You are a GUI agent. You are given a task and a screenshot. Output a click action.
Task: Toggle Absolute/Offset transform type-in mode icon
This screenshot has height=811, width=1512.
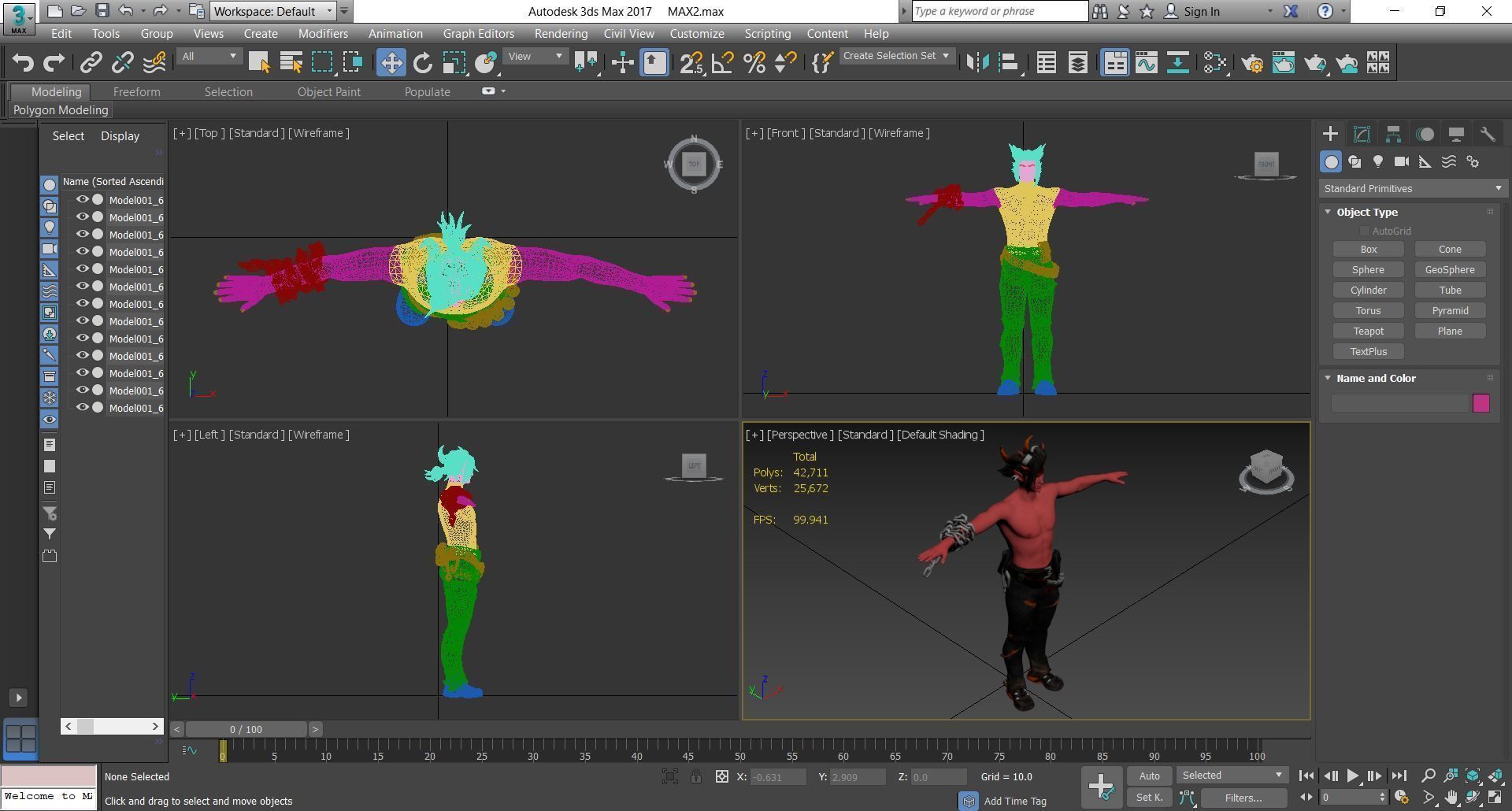(x=721, y=776)
